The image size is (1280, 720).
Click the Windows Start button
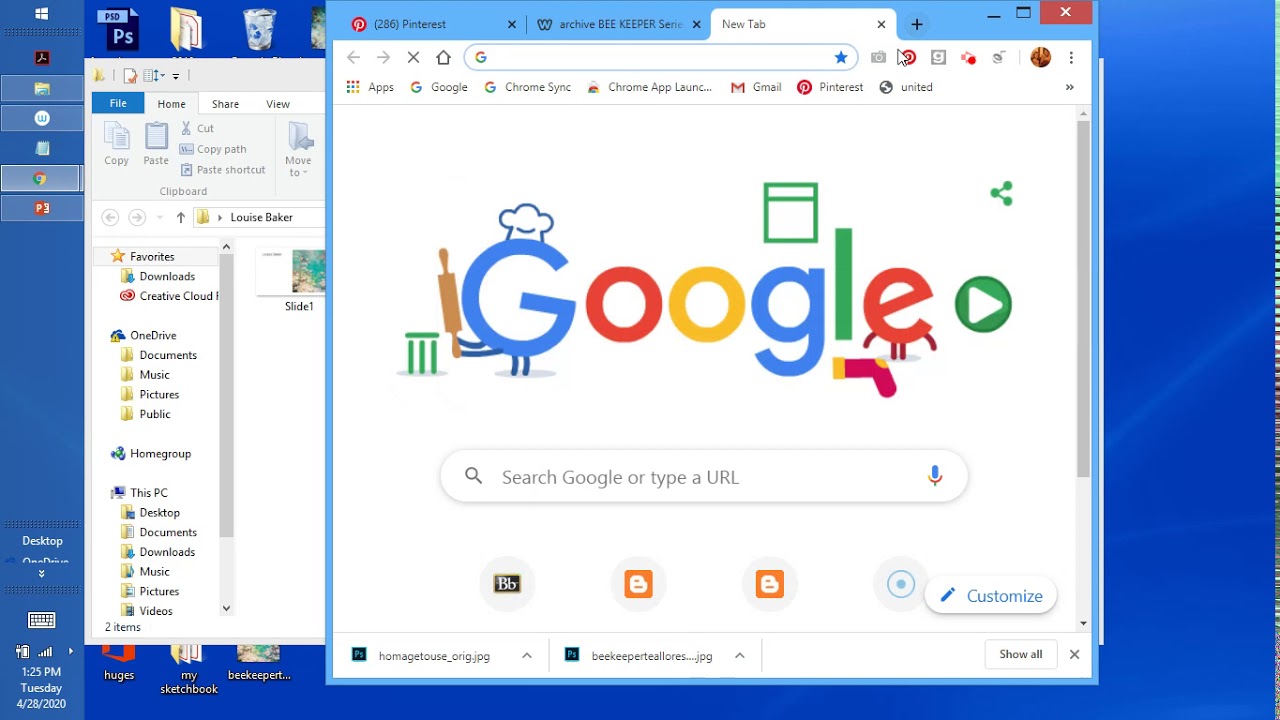(42, 14)
